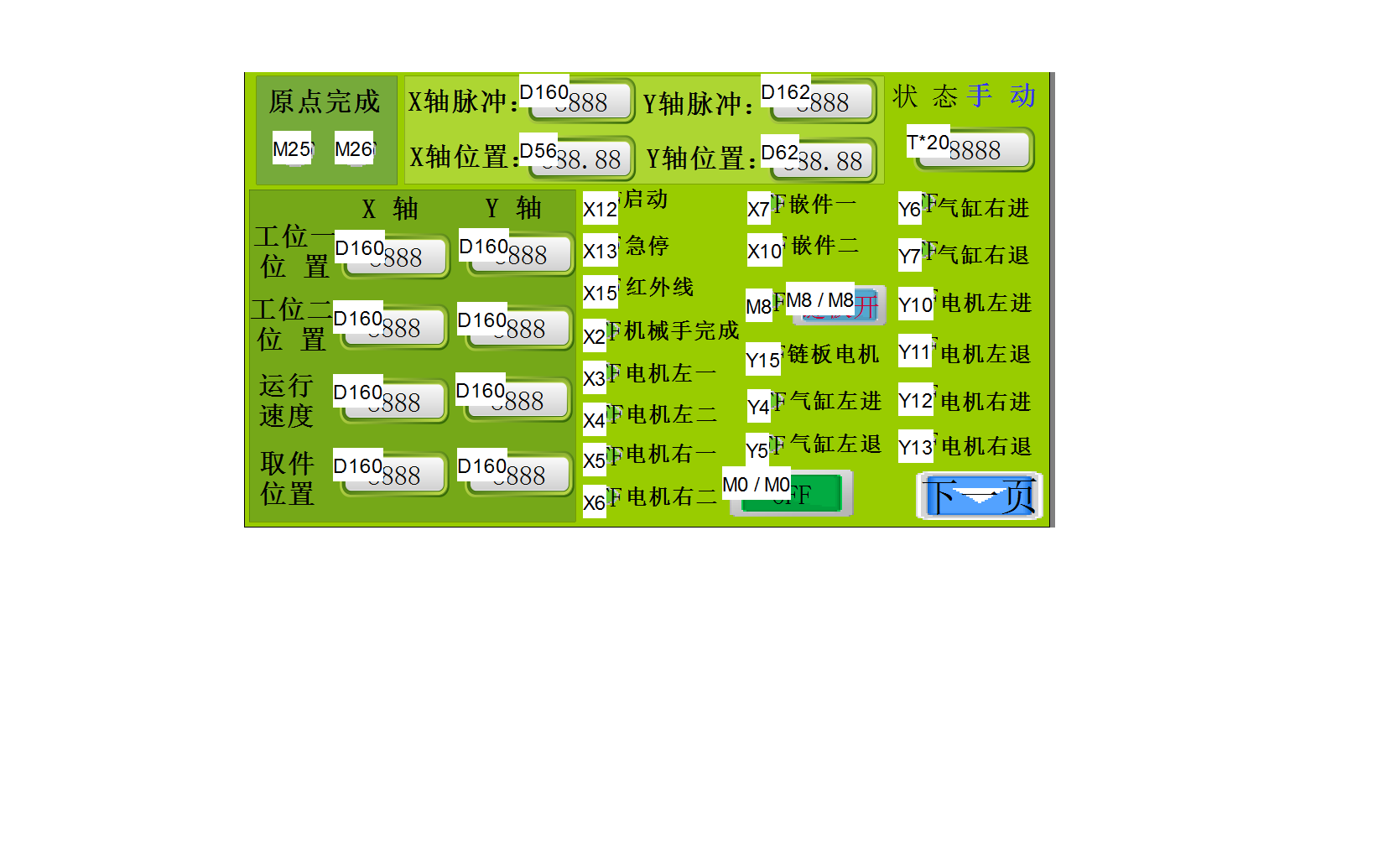The height and width of the screenshot is (868, 1399).
Task: Click the M25 origin-complete indicator lamp
Action: click(x=294, y=149)
